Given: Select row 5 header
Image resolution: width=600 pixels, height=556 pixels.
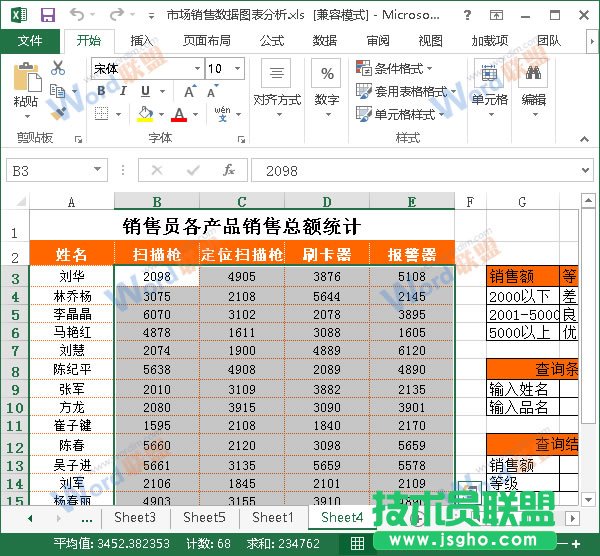Looking at the screenshot, I should tap(15, 315).
